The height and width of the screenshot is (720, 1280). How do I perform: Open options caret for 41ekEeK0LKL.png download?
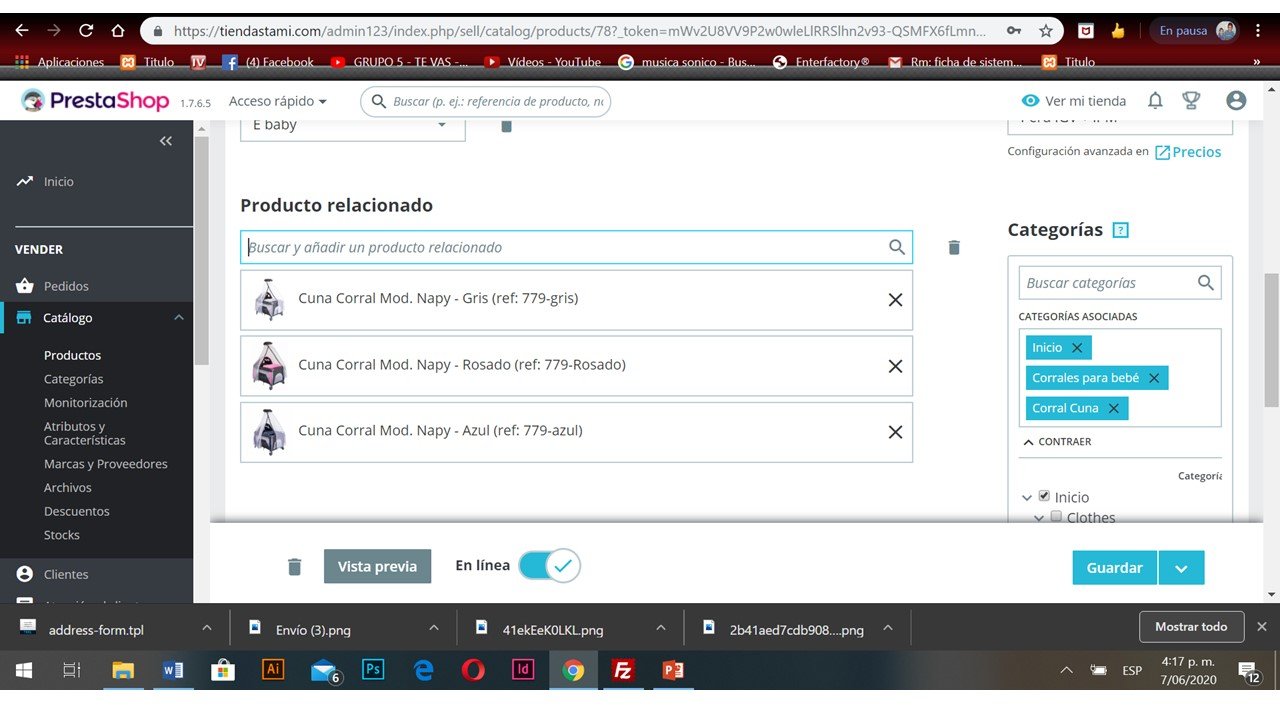(661, 628)
